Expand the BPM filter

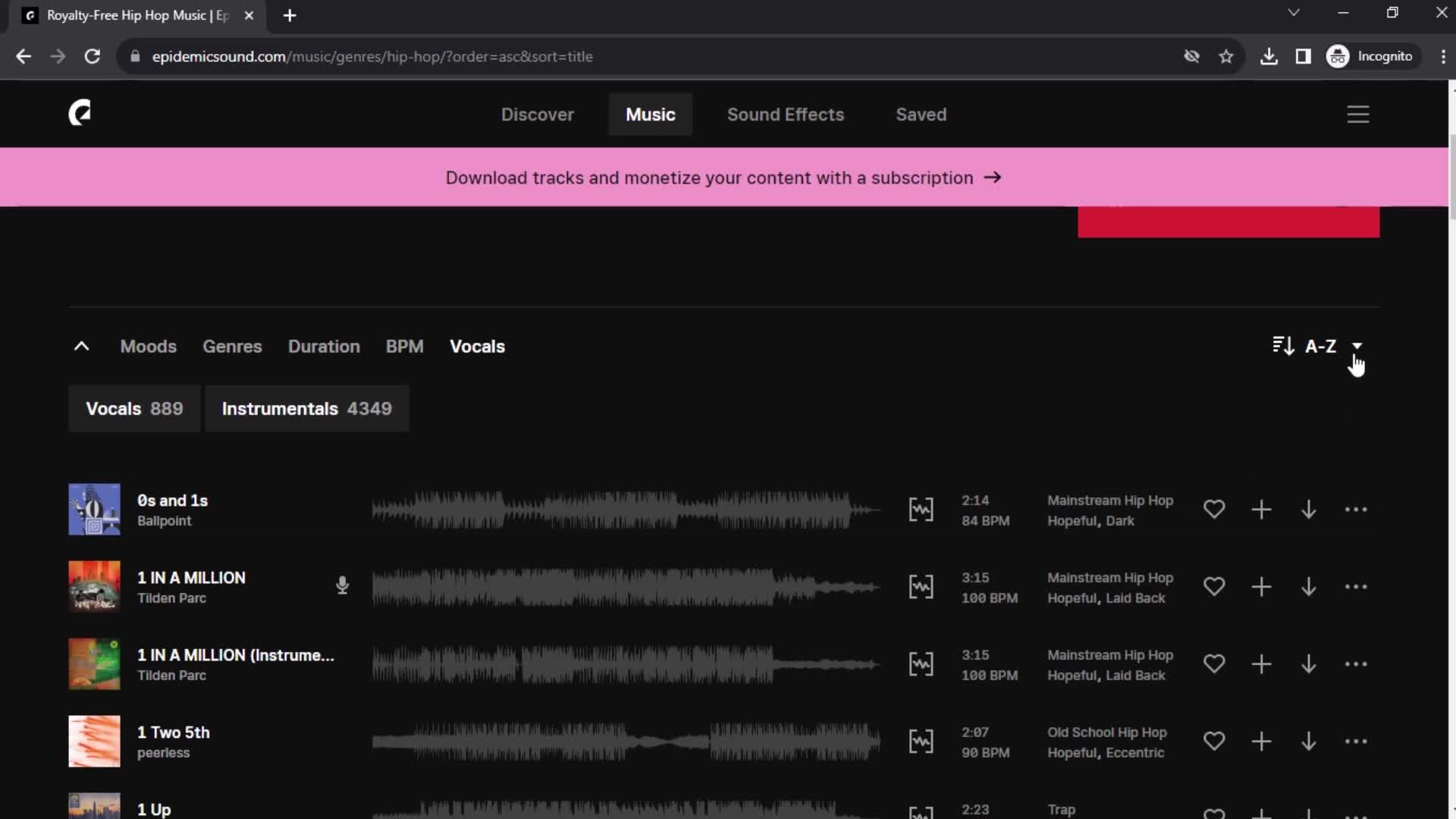(x=404, y=347)
